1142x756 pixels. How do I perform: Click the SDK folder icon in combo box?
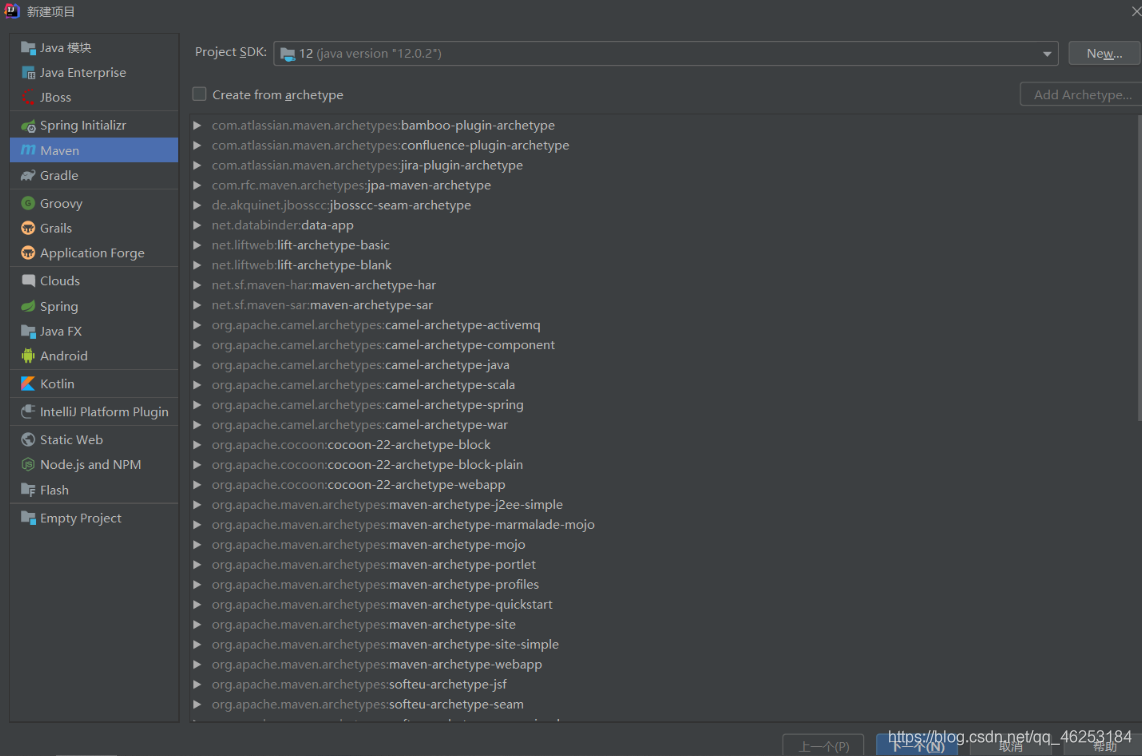[x=288, y=54]
